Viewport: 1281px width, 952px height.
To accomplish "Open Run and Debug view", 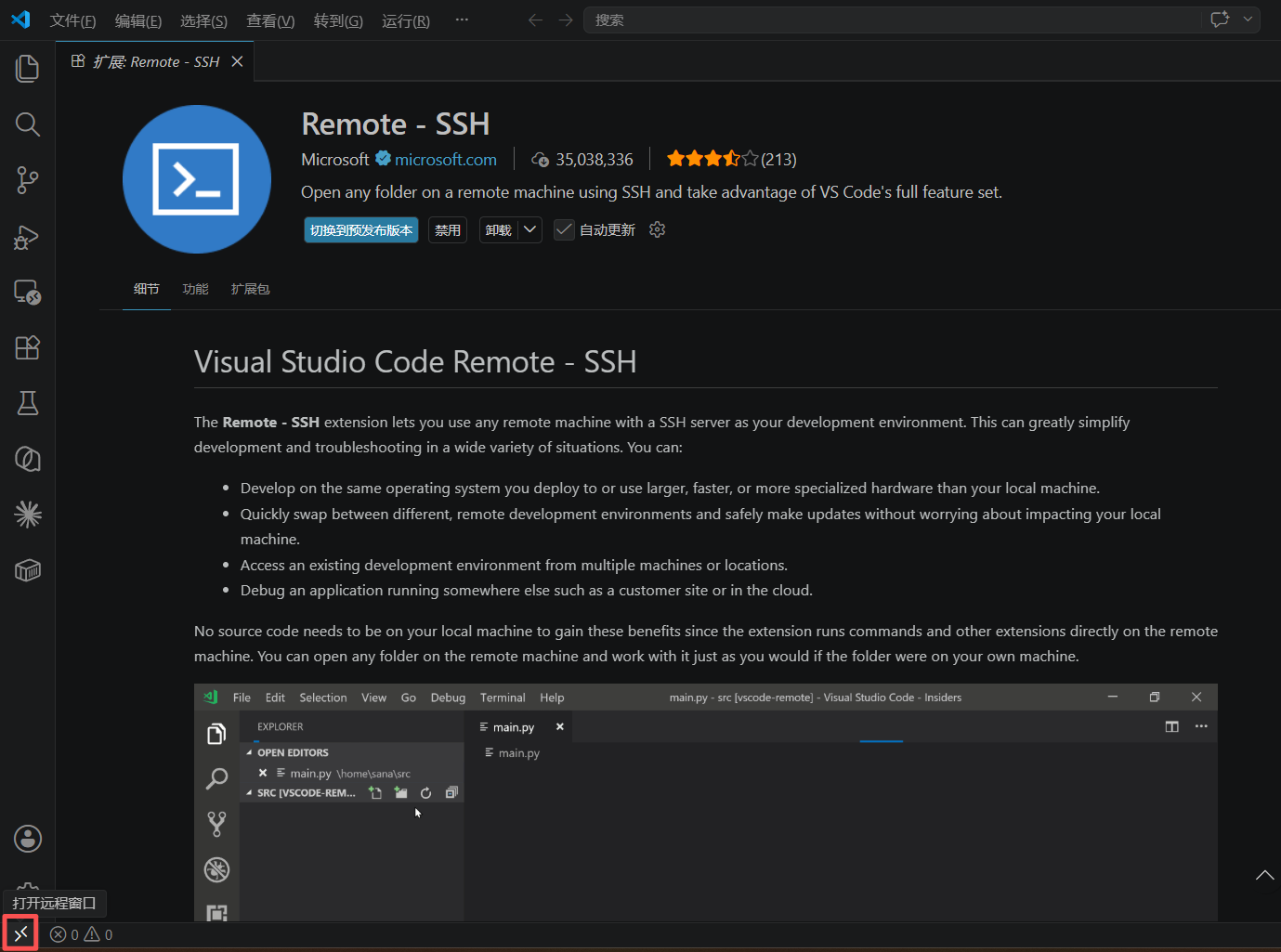I will (x=28, y=237).
